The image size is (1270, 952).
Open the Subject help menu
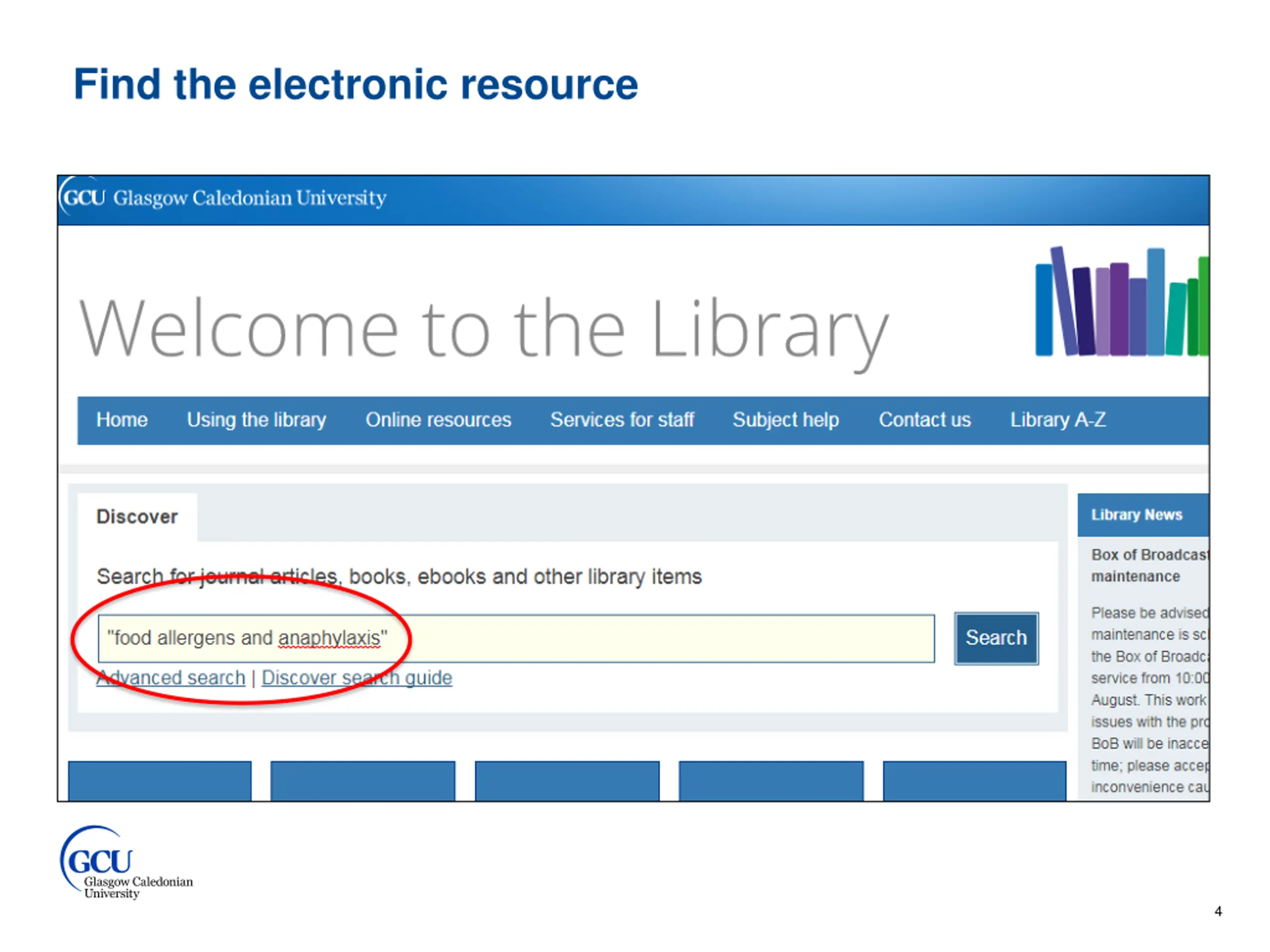785,419
